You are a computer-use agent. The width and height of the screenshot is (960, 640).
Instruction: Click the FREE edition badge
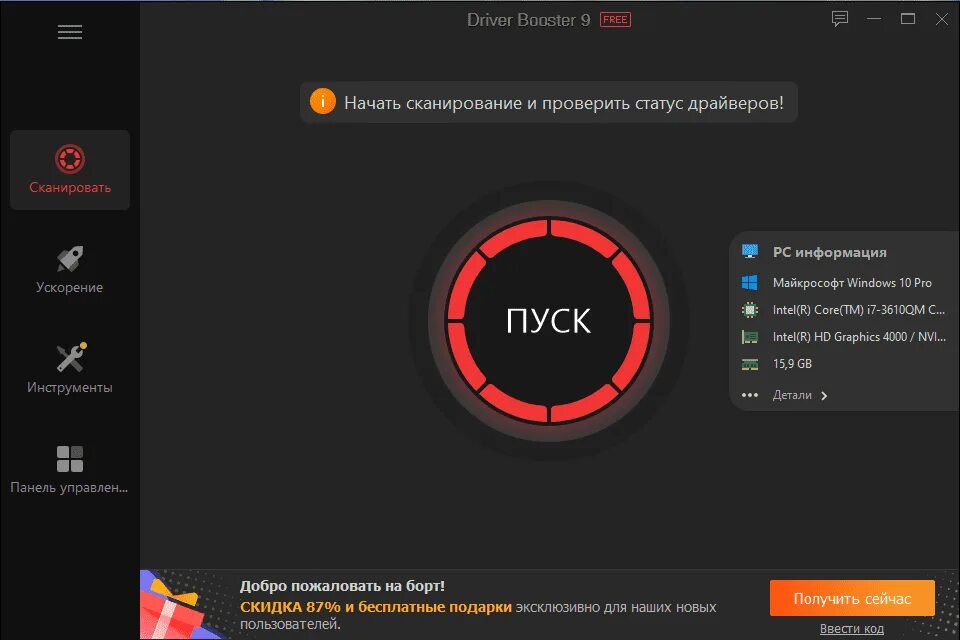pos(615,20)
